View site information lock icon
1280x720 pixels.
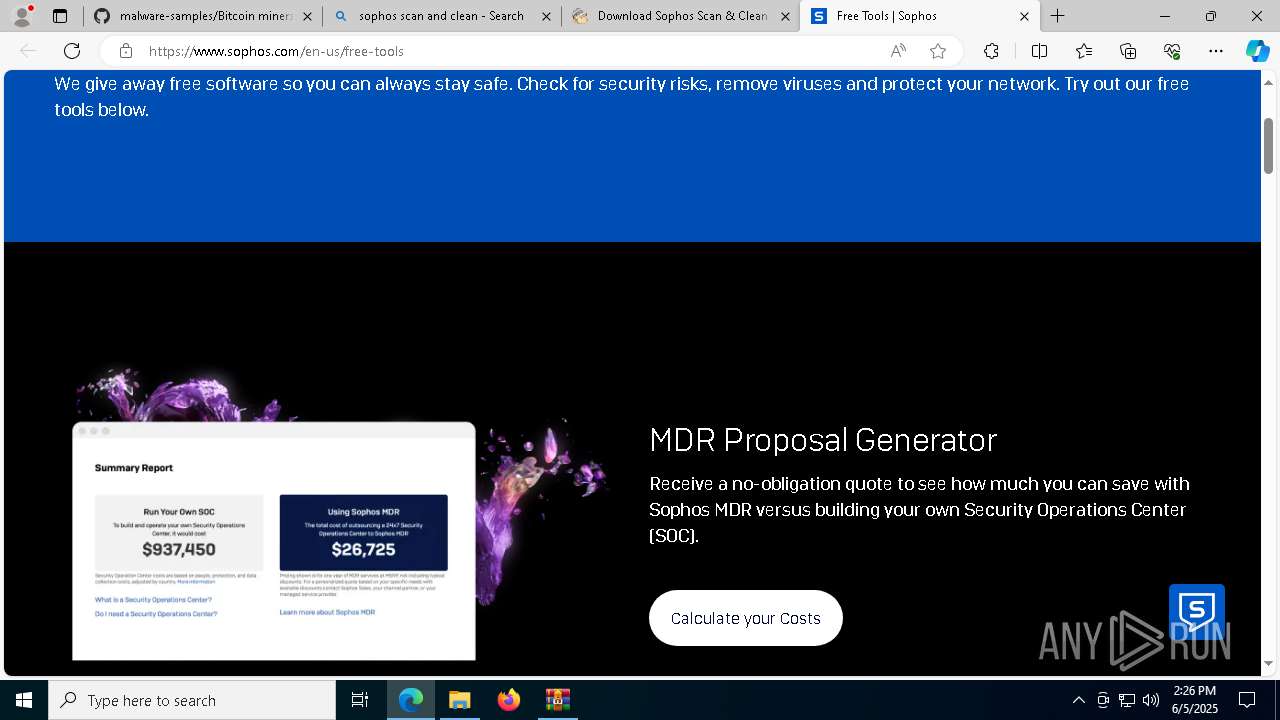(125, 51)
